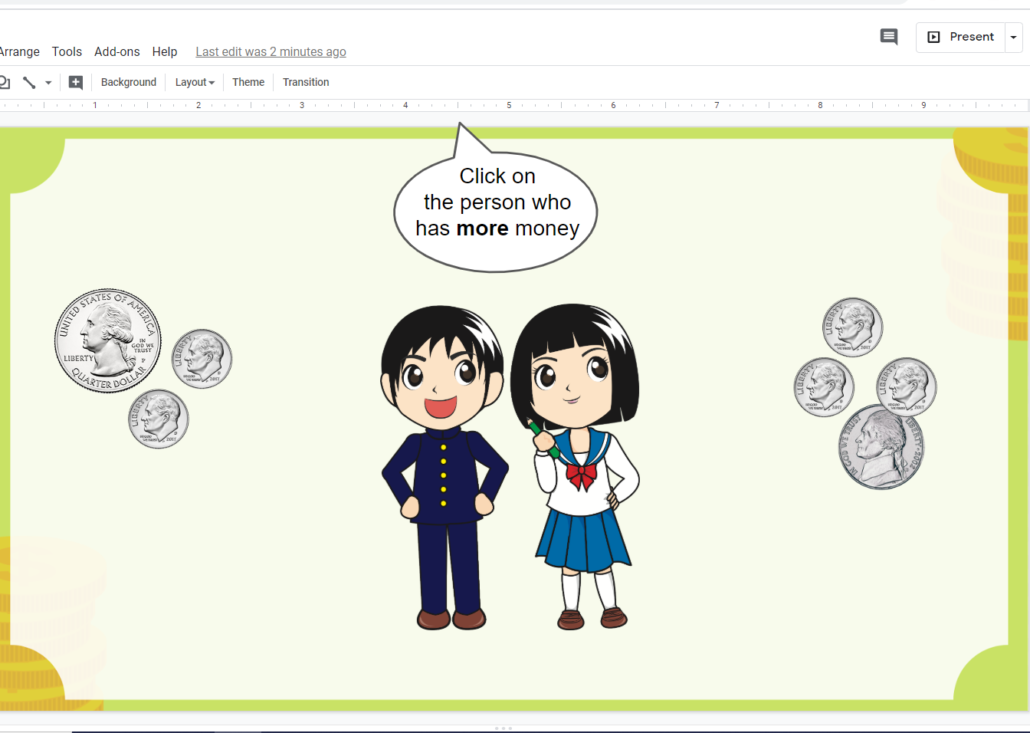
Task: Open the Help menu
Action: pyautogui.click(x=164, y=51)
